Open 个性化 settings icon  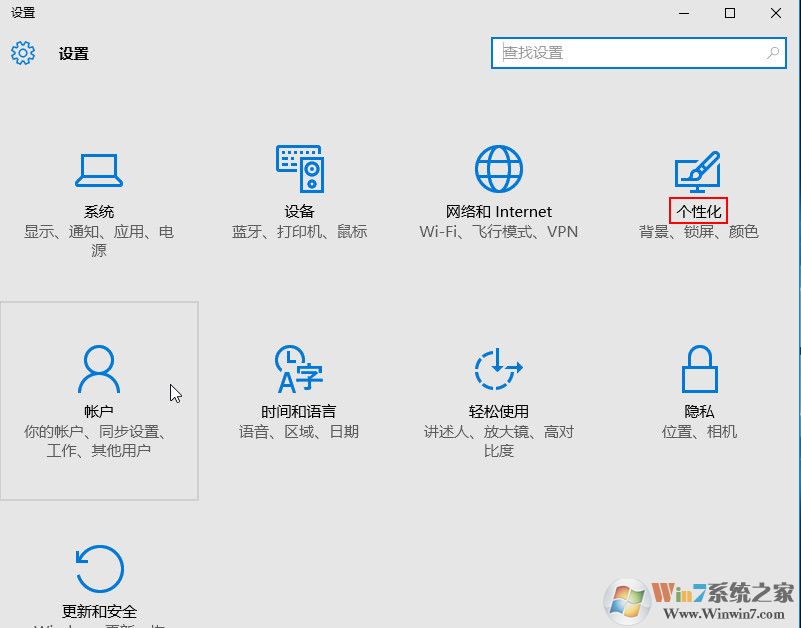coord(697,168)
